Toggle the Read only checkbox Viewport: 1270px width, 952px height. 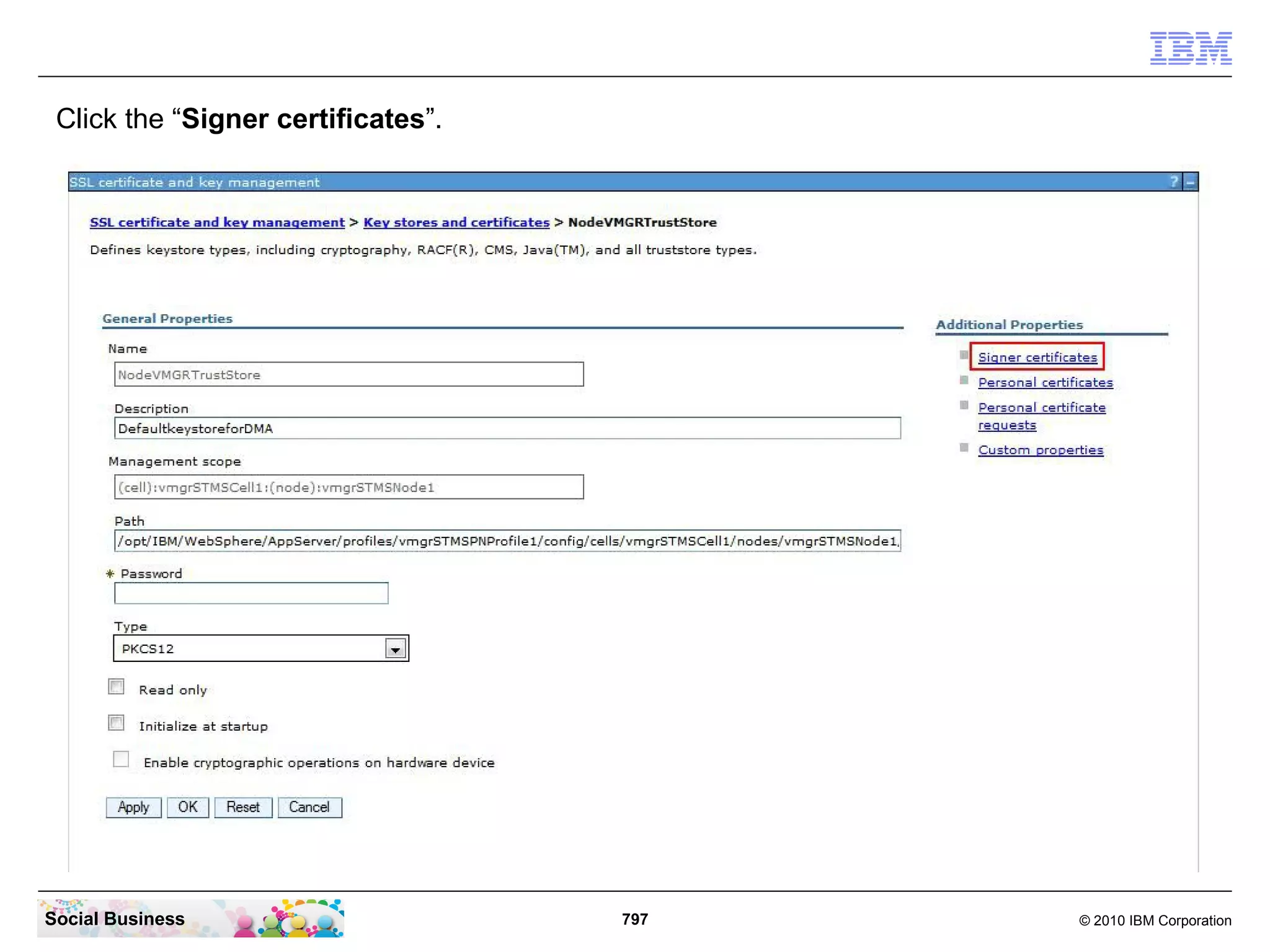(117, 687)
